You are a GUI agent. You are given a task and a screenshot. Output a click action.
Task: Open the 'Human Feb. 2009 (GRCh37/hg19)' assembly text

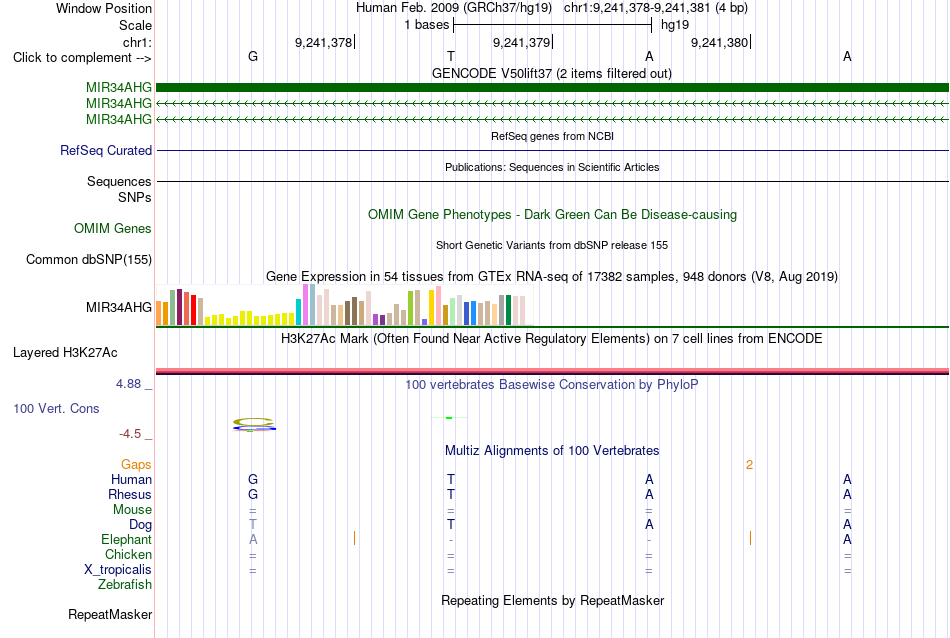[x=454, y=8]
